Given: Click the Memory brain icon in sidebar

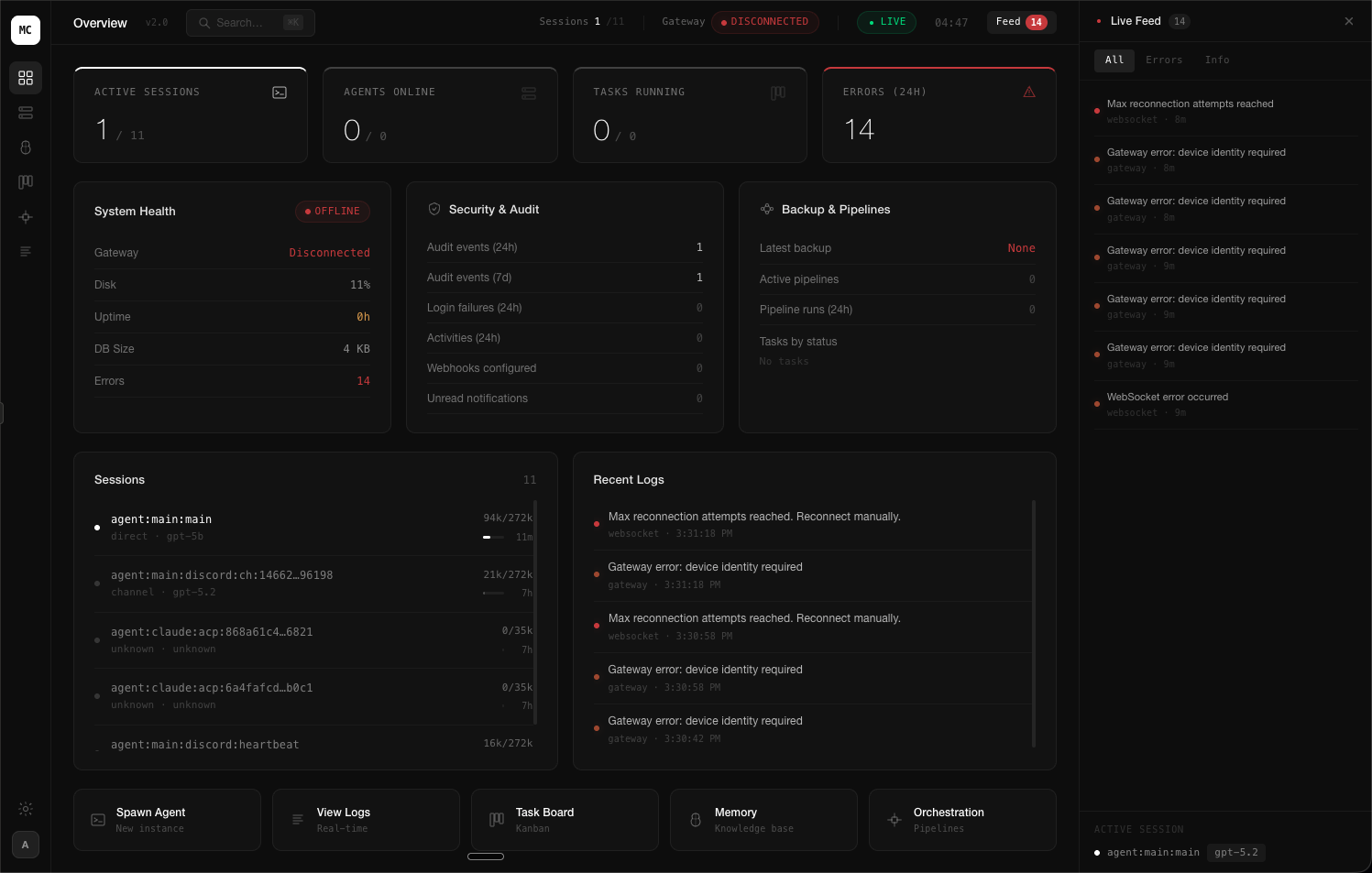Looking at the screenshot, I should pos(26,147).
